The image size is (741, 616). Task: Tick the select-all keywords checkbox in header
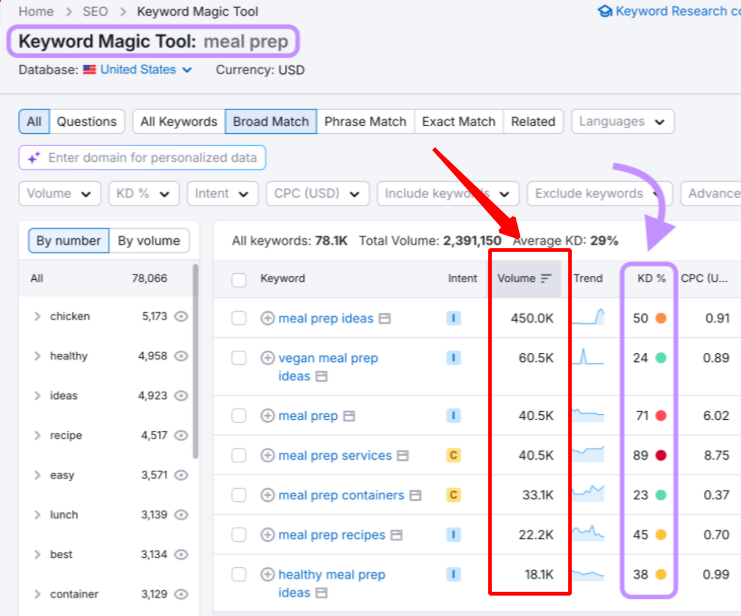pos(239,279)
